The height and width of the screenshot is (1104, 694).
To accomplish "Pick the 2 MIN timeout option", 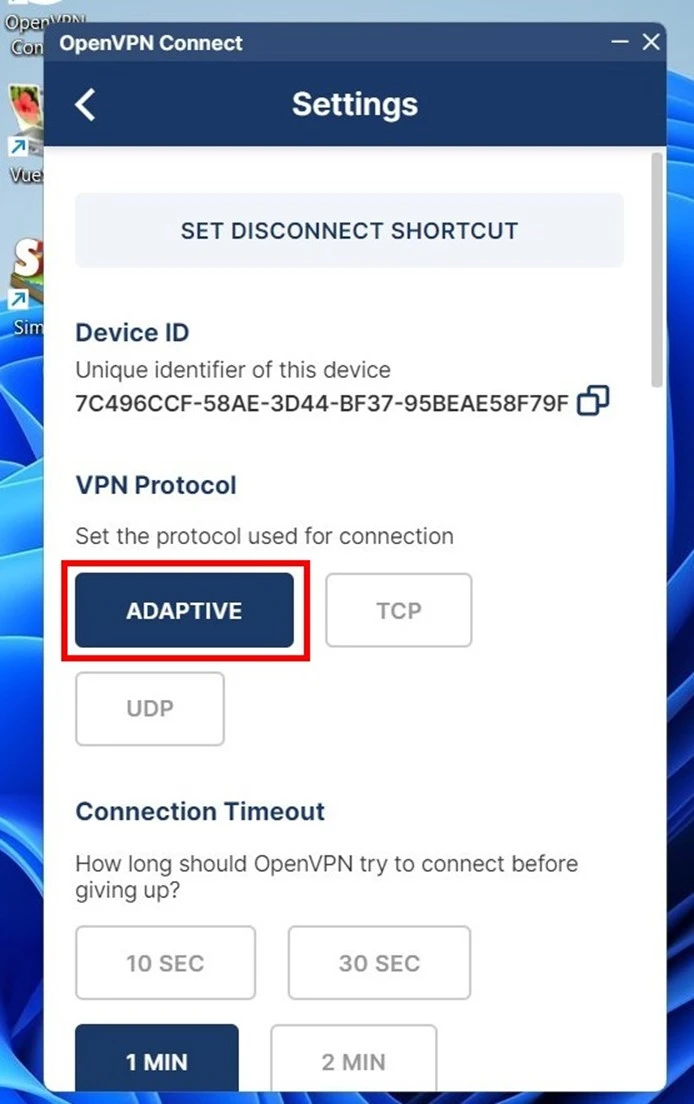I will tap(354, 1061).
